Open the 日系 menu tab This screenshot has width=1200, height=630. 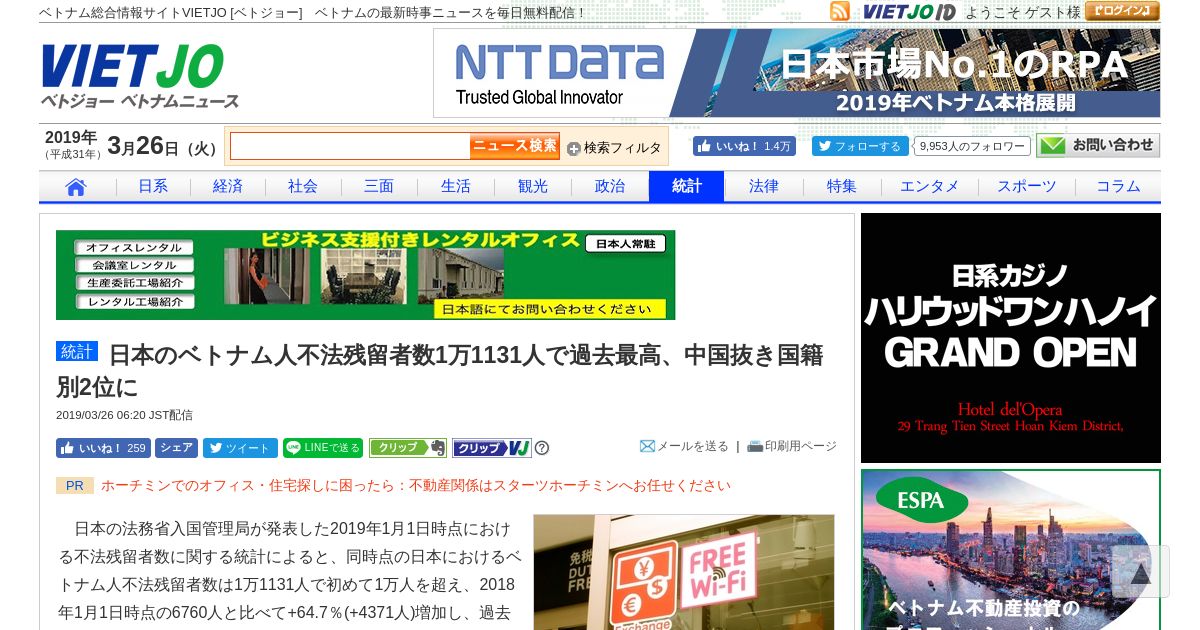(x=153, y=186)
